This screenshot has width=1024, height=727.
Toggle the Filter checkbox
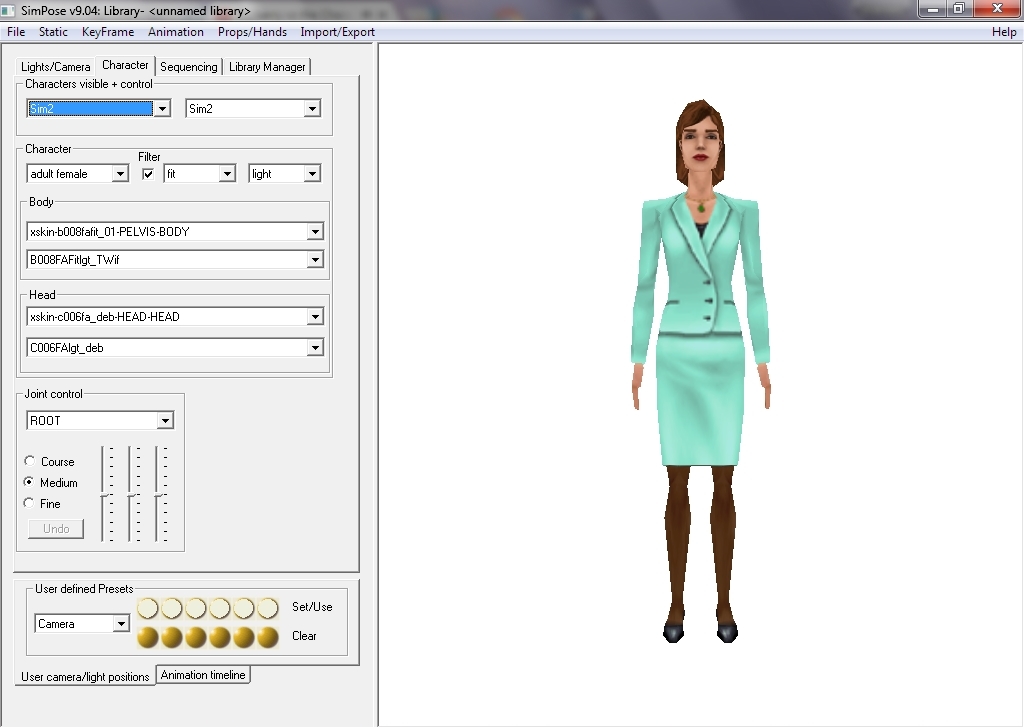click(x=148, y=174)
